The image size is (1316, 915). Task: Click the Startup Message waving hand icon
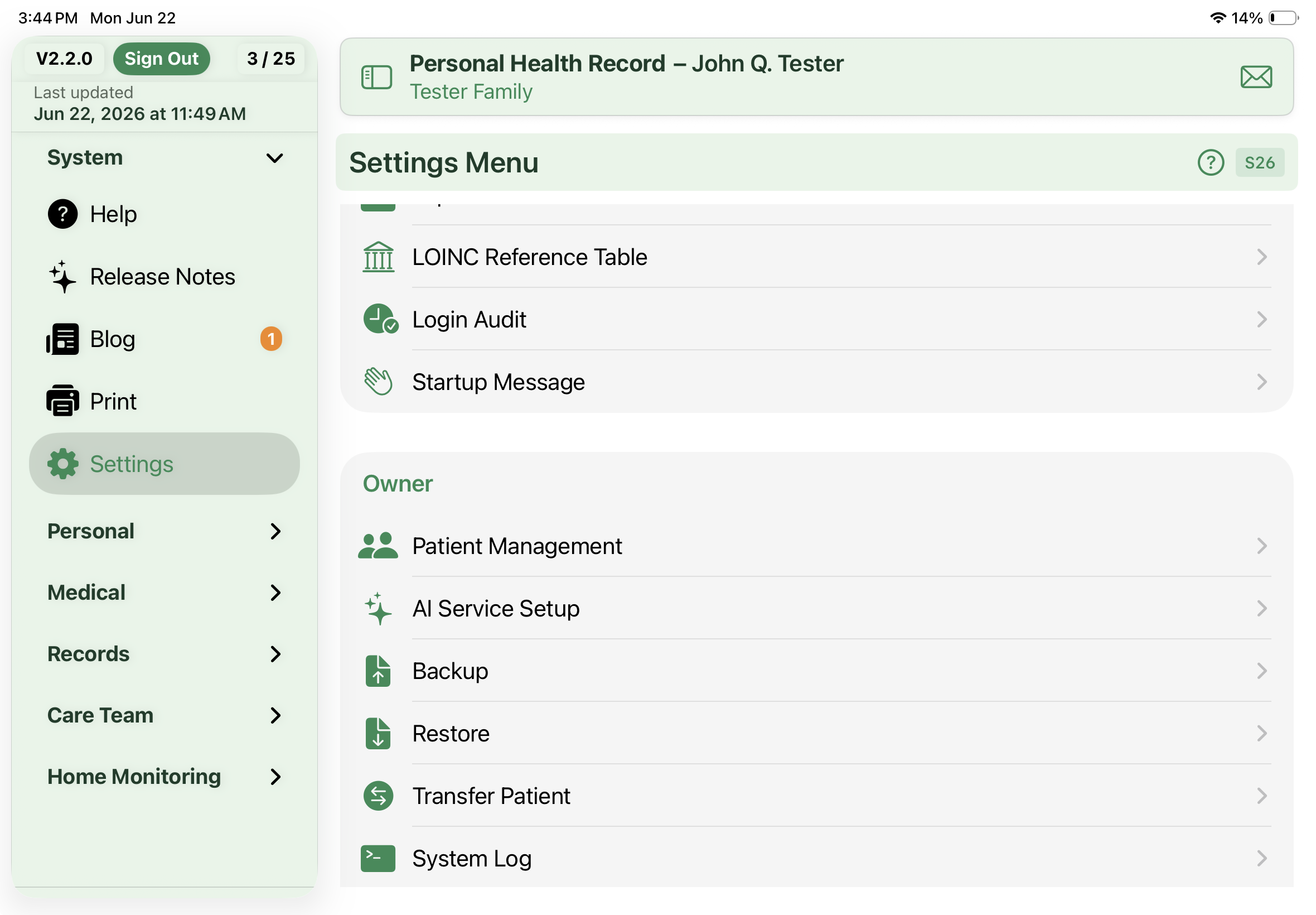pos(378,381)
